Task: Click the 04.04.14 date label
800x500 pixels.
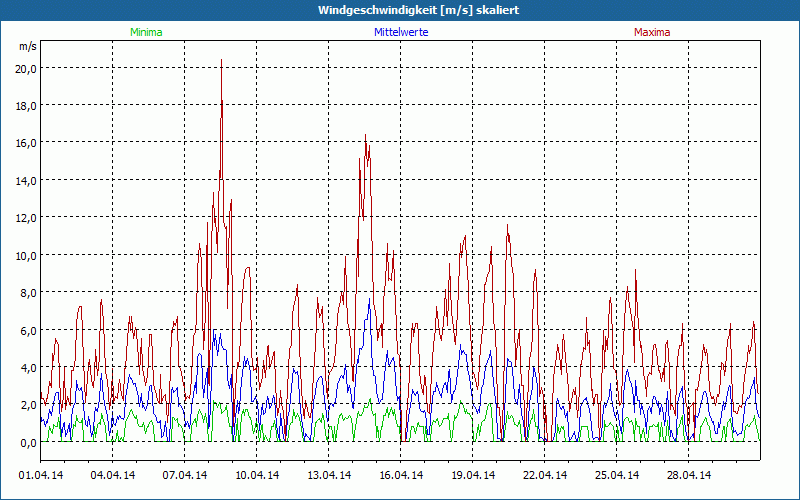Action: click(113, 476)
